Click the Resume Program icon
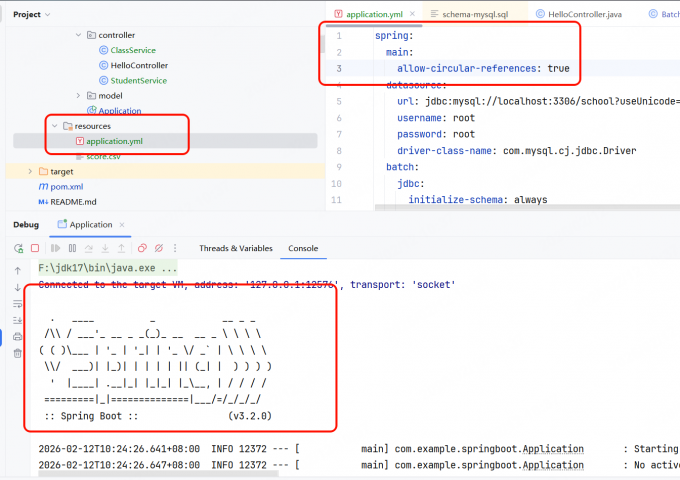 click(x=56, y=248)
